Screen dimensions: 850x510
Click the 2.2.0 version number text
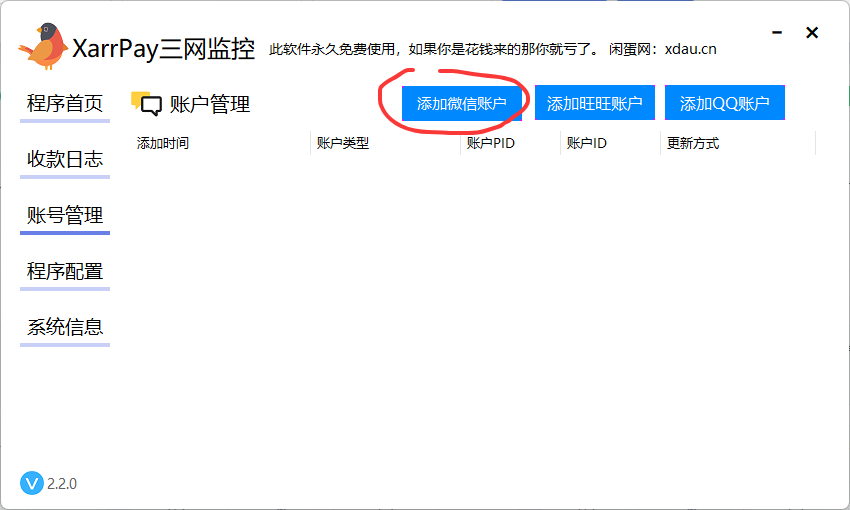[62, 483]
